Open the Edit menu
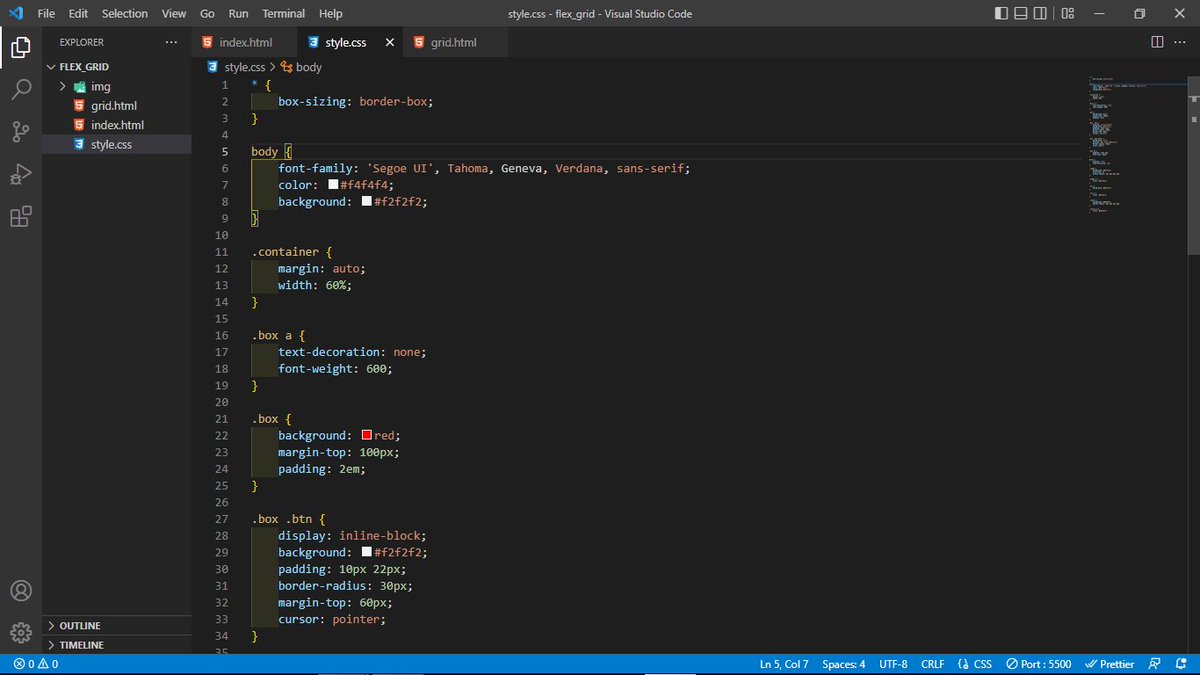 pyautogui.click(x=79, y=13)
